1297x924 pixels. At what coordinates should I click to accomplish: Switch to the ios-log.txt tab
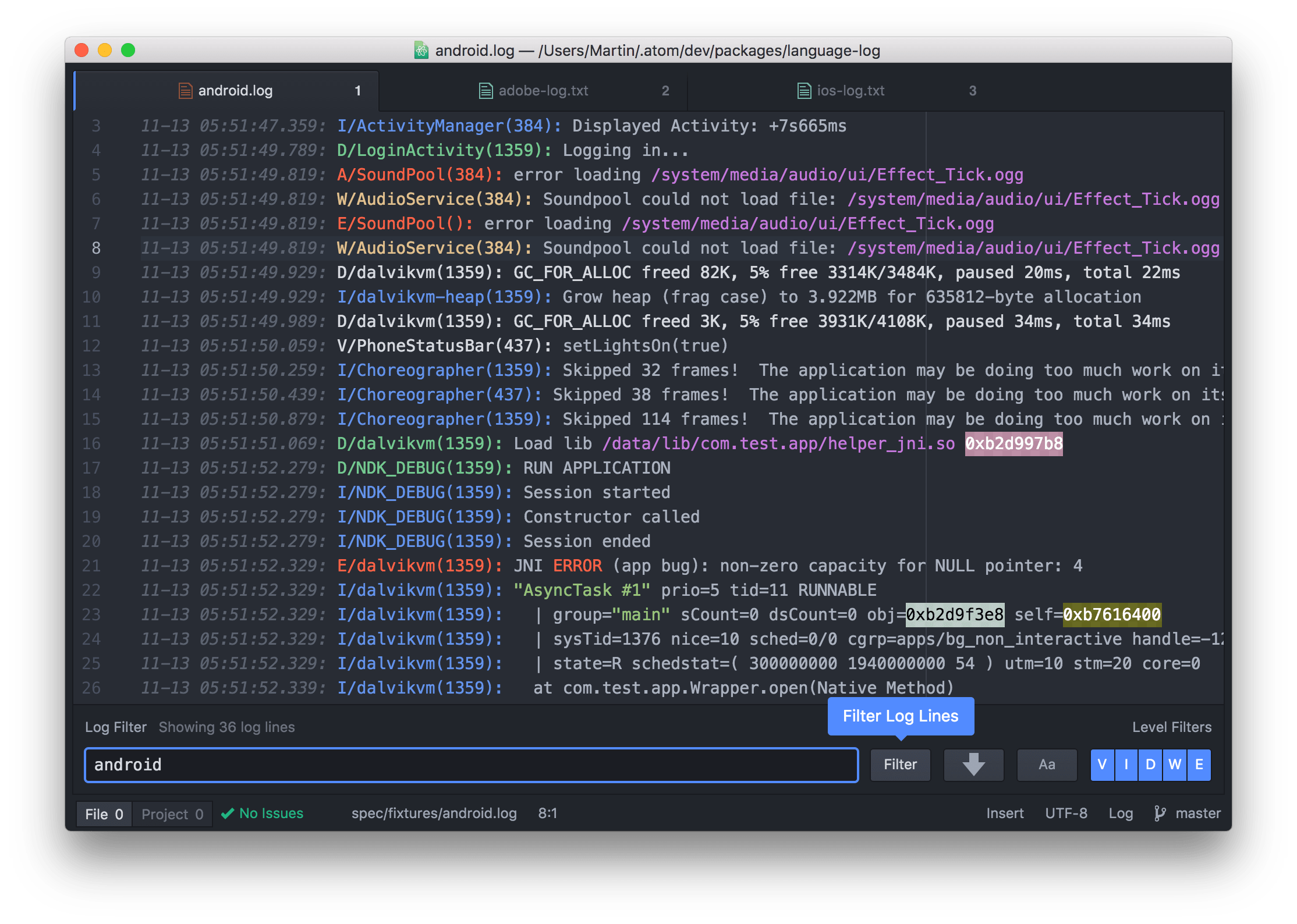pyautogui.click(x=850, y=91)
